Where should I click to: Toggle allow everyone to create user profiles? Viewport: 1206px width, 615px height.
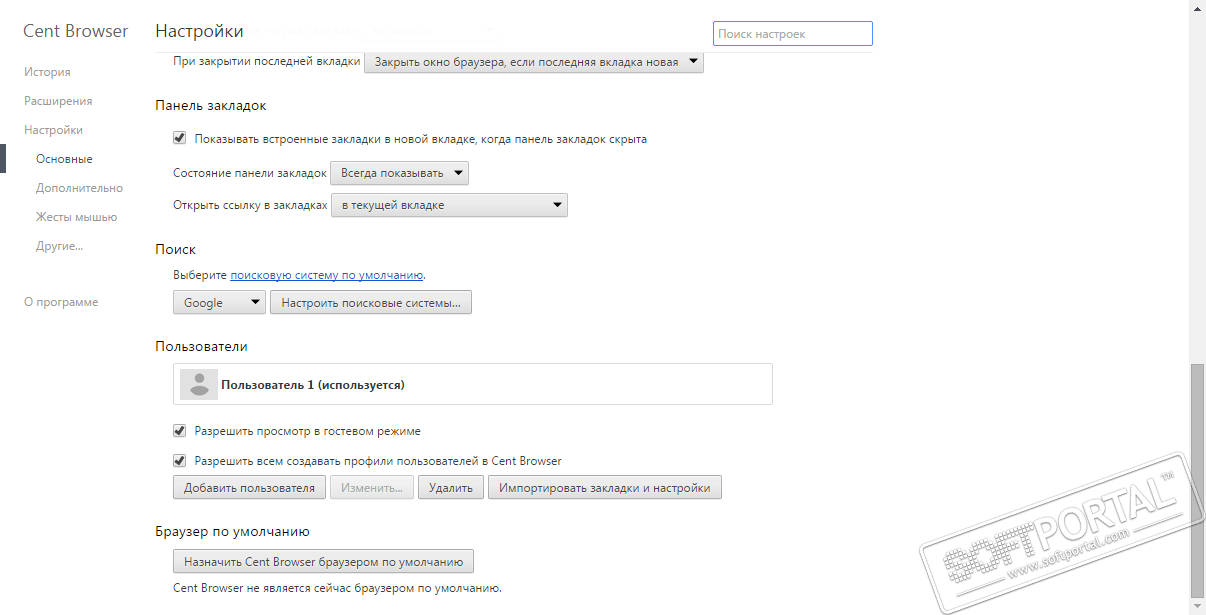(180, 461)
